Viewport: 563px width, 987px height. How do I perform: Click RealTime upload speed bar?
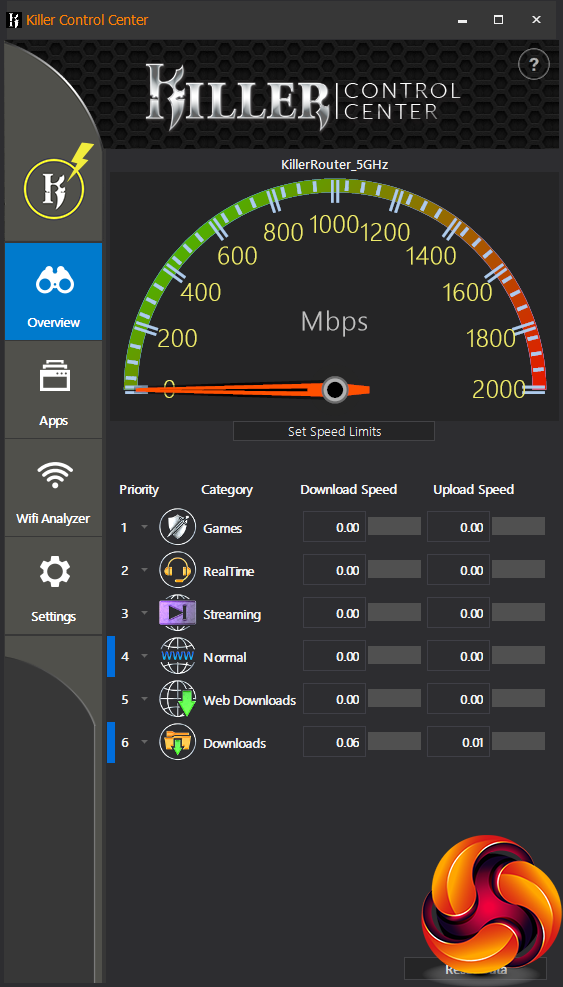[x=518, y=570]
